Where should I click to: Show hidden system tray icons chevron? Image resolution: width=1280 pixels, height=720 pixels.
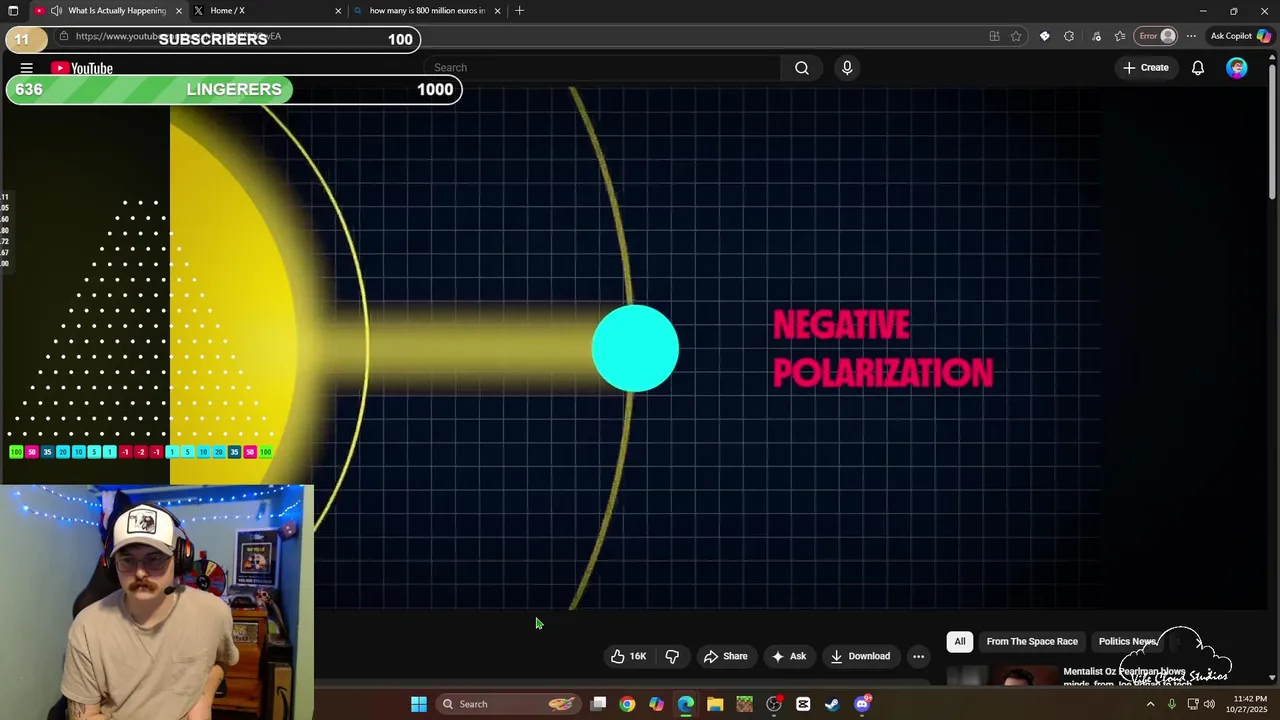pyautogui.click(x=1150, y=704)
